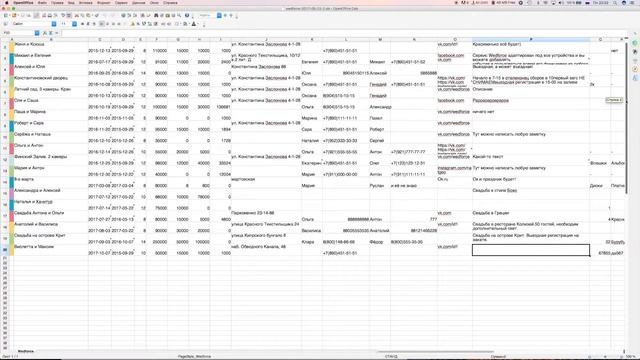Viewport: 640px width, 360px height.
Task: Open vk.com/wedforce link in Паша и Марина row
Action: click(453, 112)
